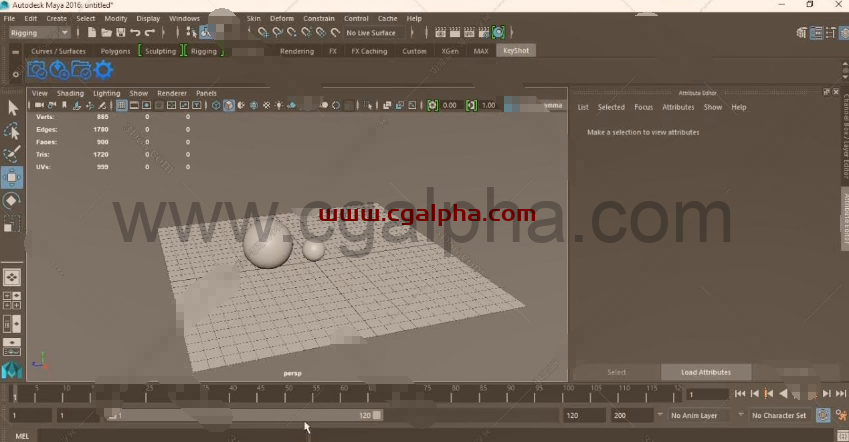Choose the Rotate tool

12,200
